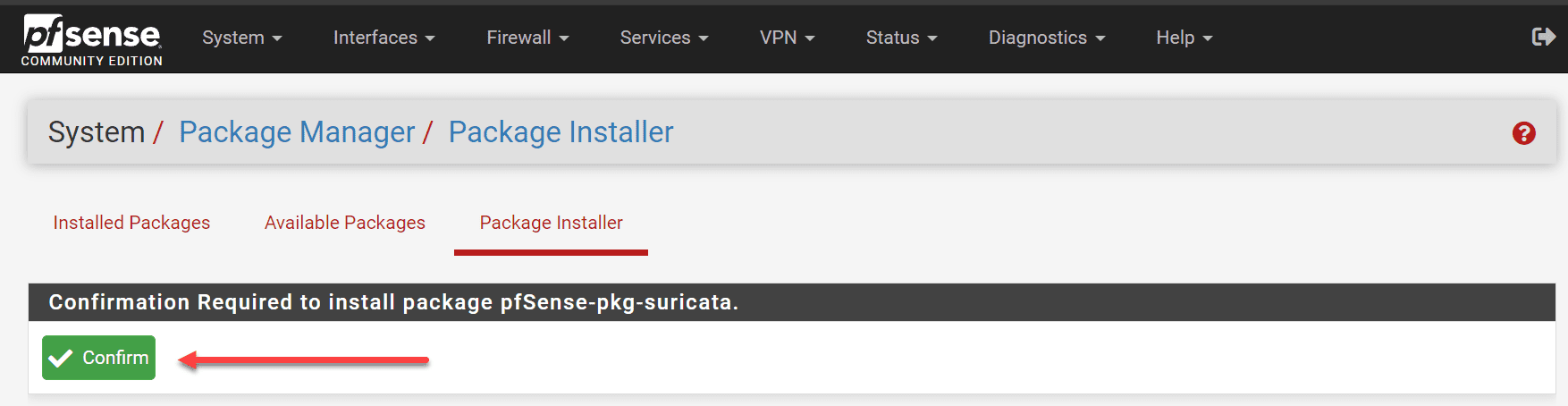Viewport: 1568px width, 406px height.
Task: Open the Help menu in navbar
Action: tap(1184, 38)
